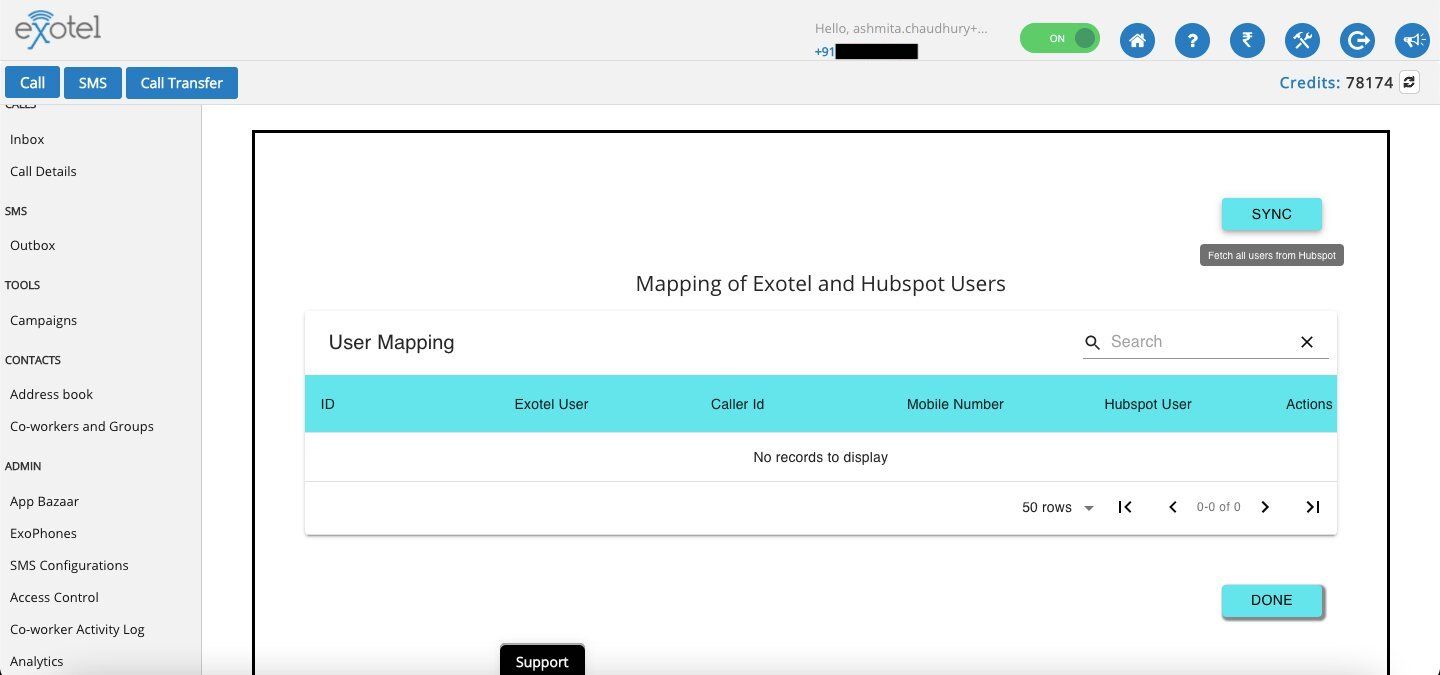Open SMS Configurations in sidebar

click(69, 565)
